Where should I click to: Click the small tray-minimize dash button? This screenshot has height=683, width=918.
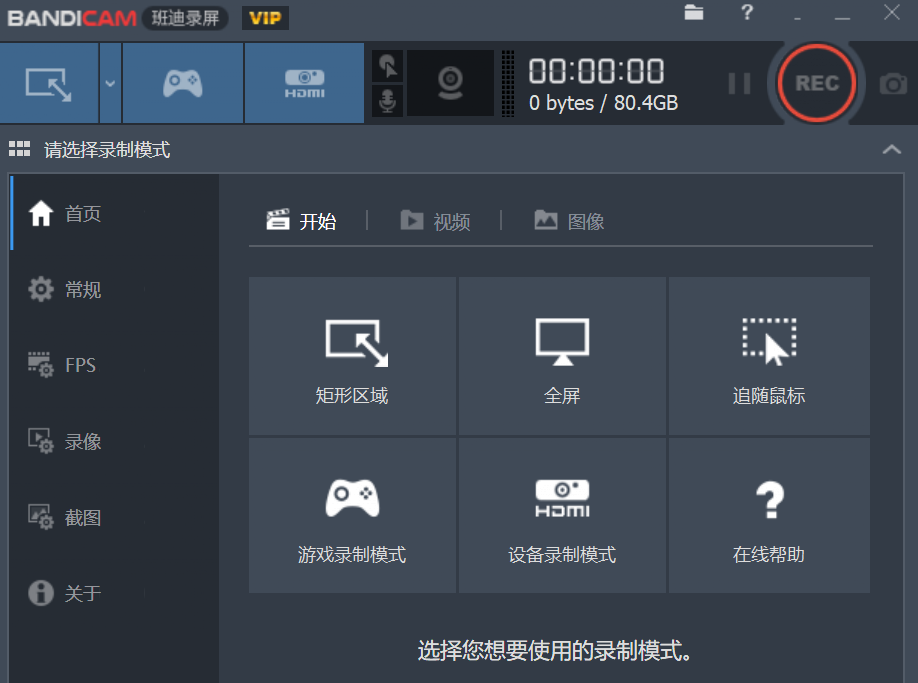point(797,18)
